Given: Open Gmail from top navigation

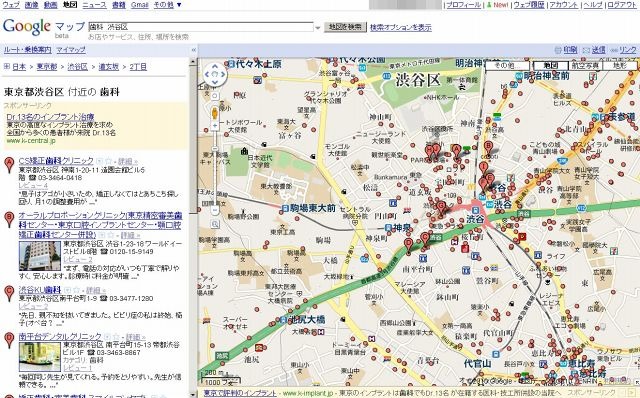Looking at the screenshot, I should (x=140, y=5).
